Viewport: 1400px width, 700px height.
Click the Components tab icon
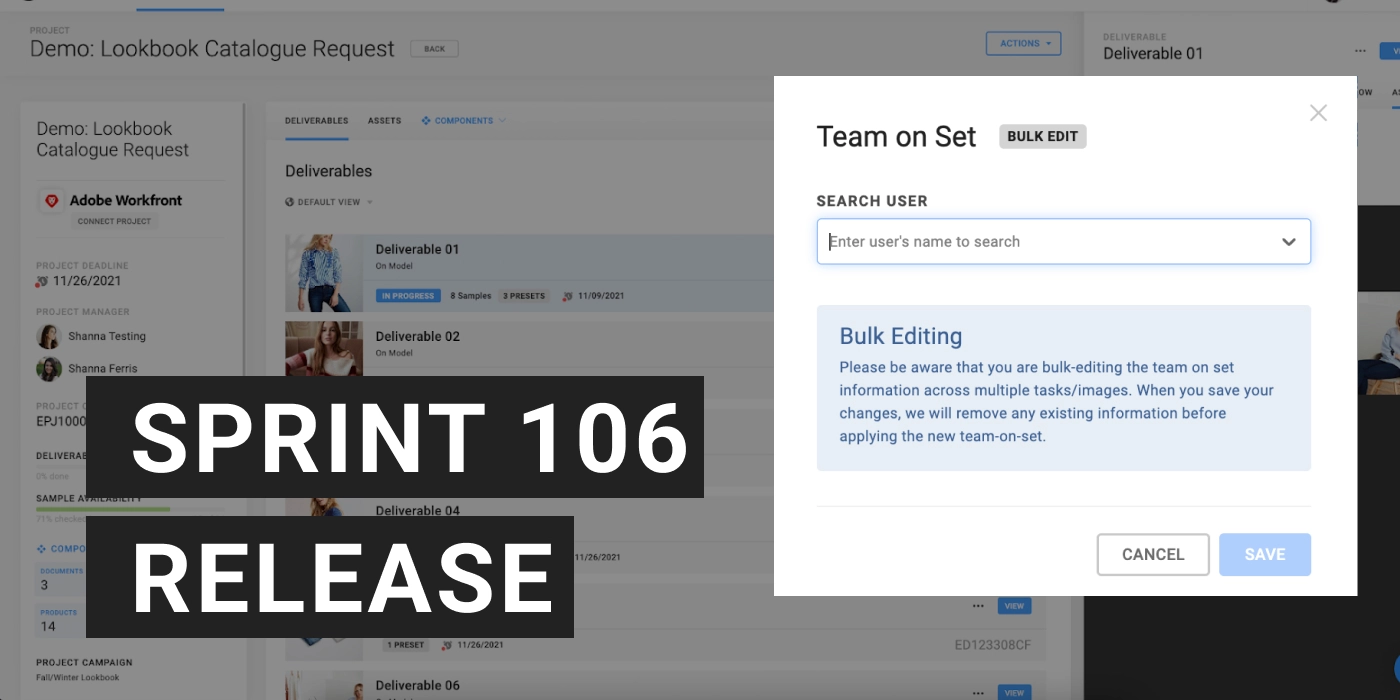(426, 121)
